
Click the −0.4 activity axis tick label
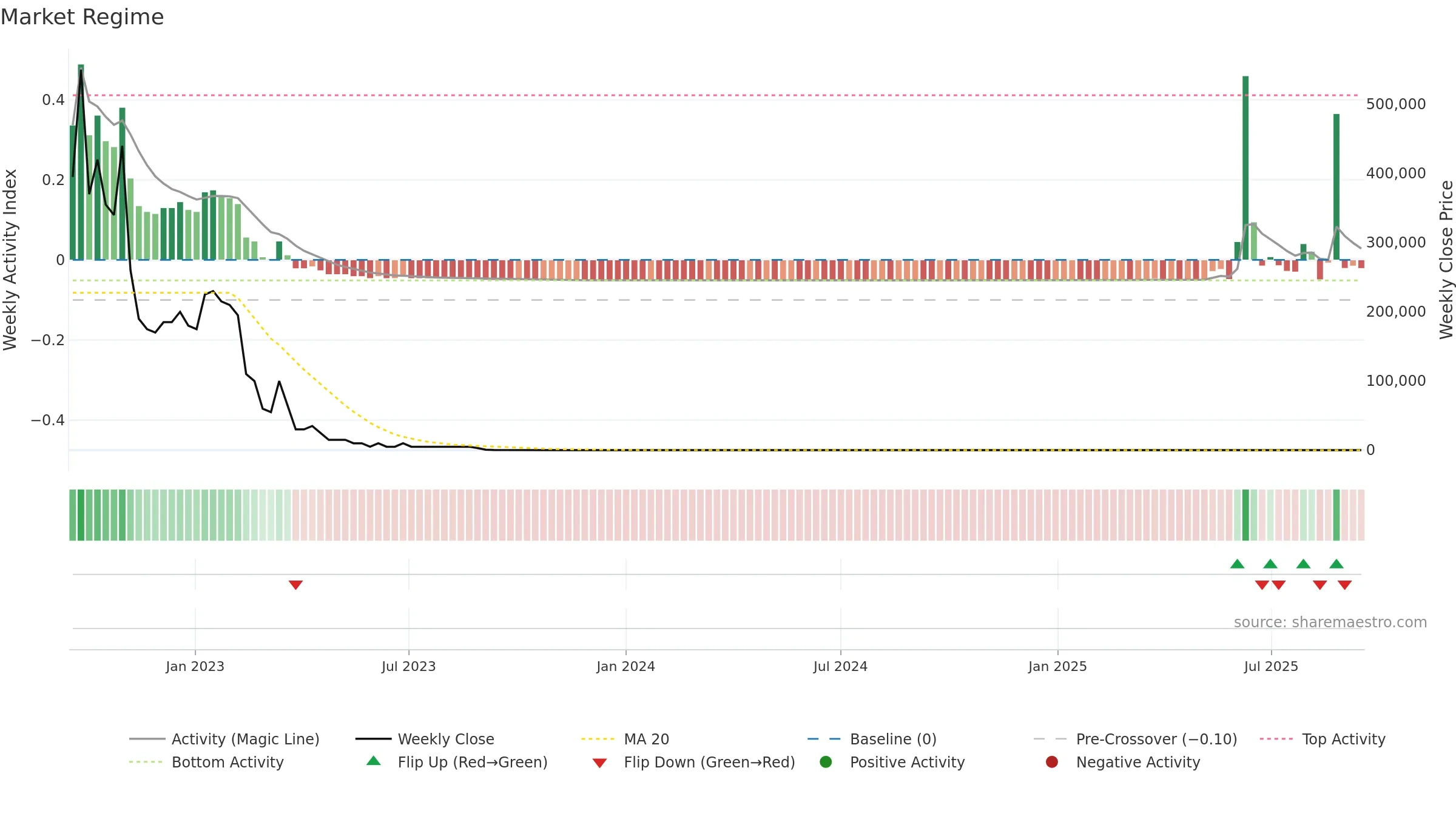tap(48, 420)
